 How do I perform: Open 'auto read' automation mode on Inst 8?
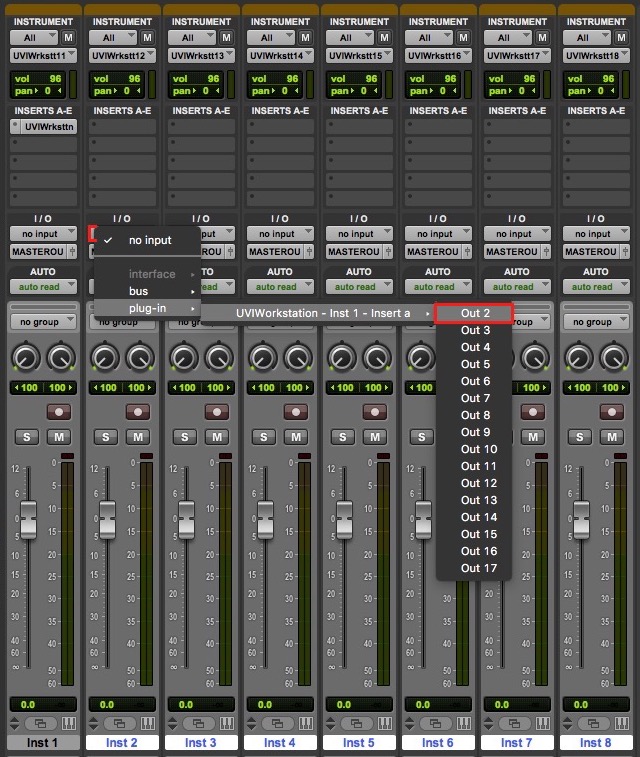596,287
